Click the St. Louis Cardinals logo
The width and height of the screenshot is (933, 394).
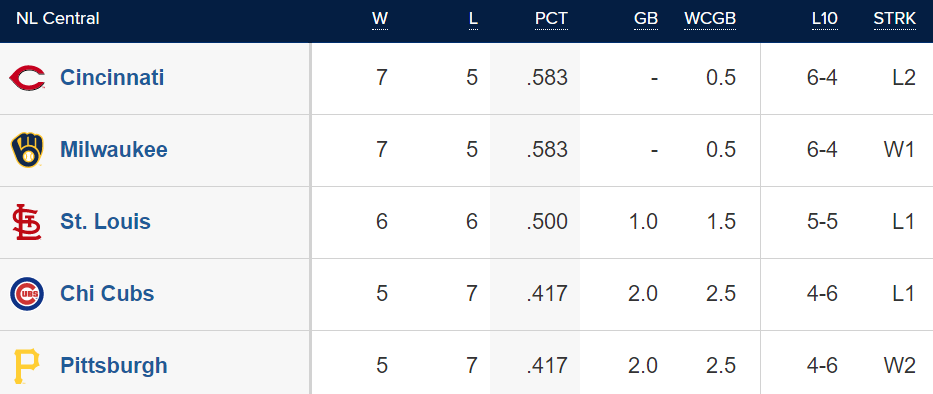point(27,222)
